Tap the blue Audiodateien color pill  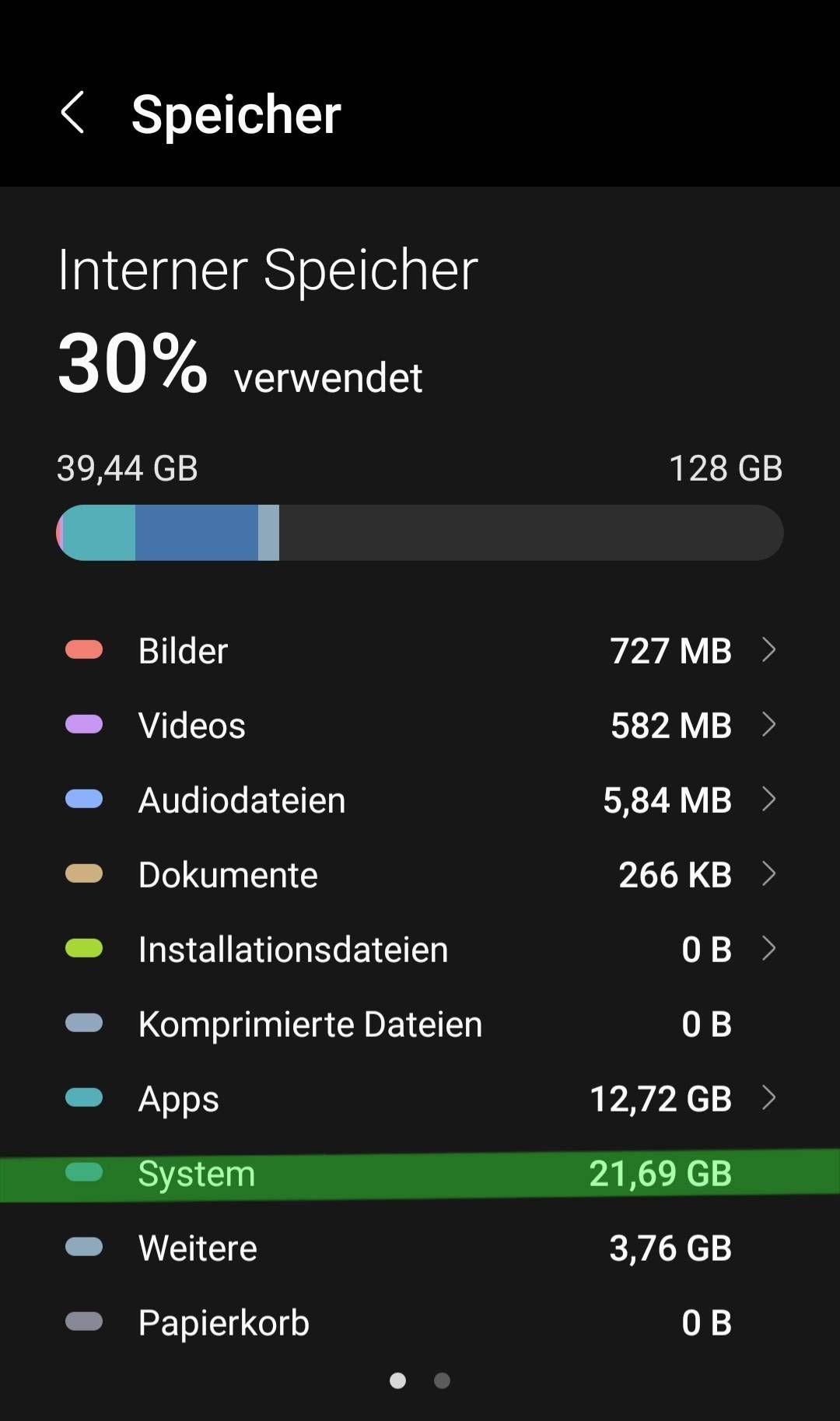[x=84, y=800]
